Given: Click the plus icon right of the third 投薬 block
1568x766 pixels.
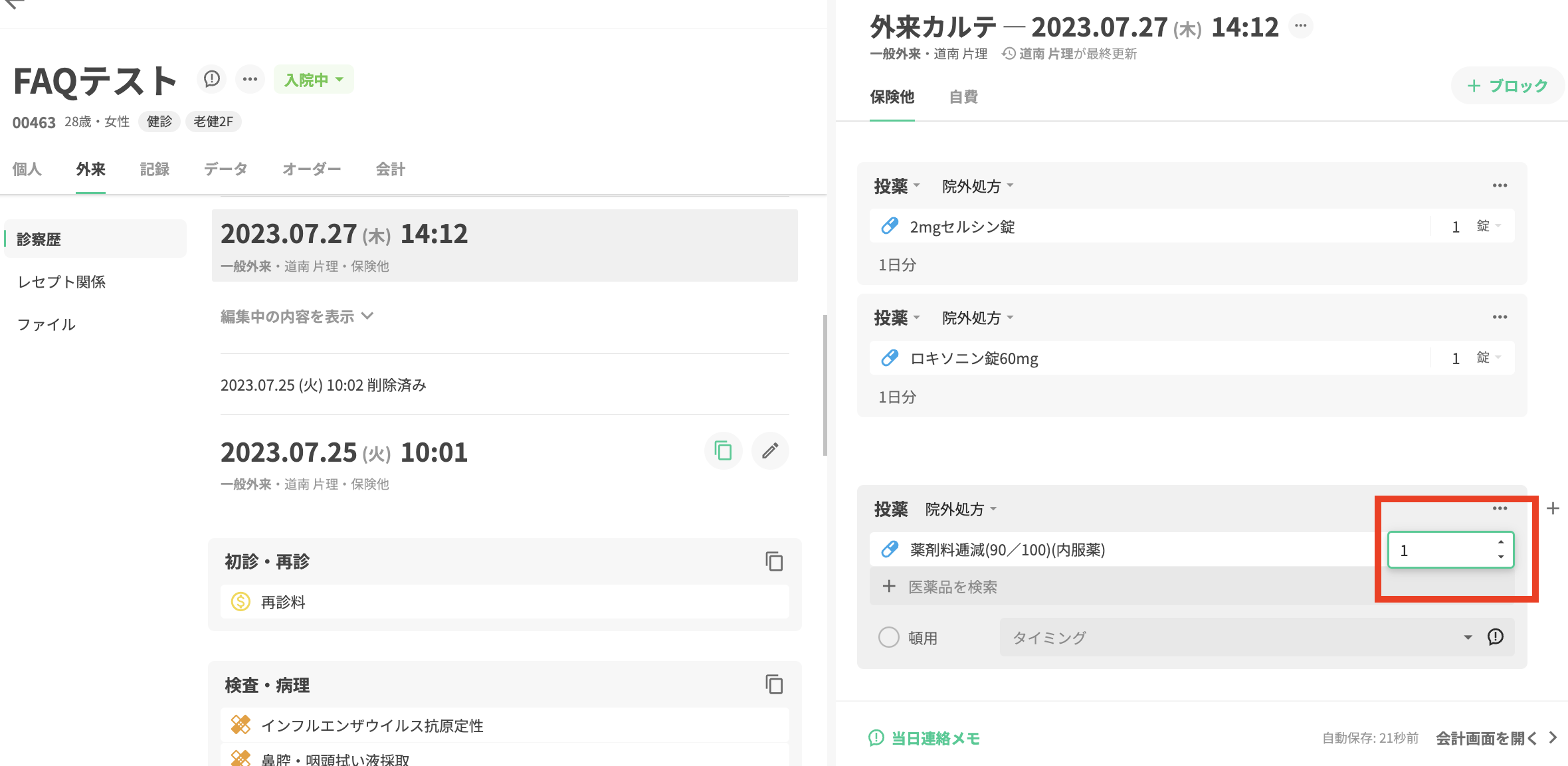Looking at the screenshot, I should point(1553,509).
